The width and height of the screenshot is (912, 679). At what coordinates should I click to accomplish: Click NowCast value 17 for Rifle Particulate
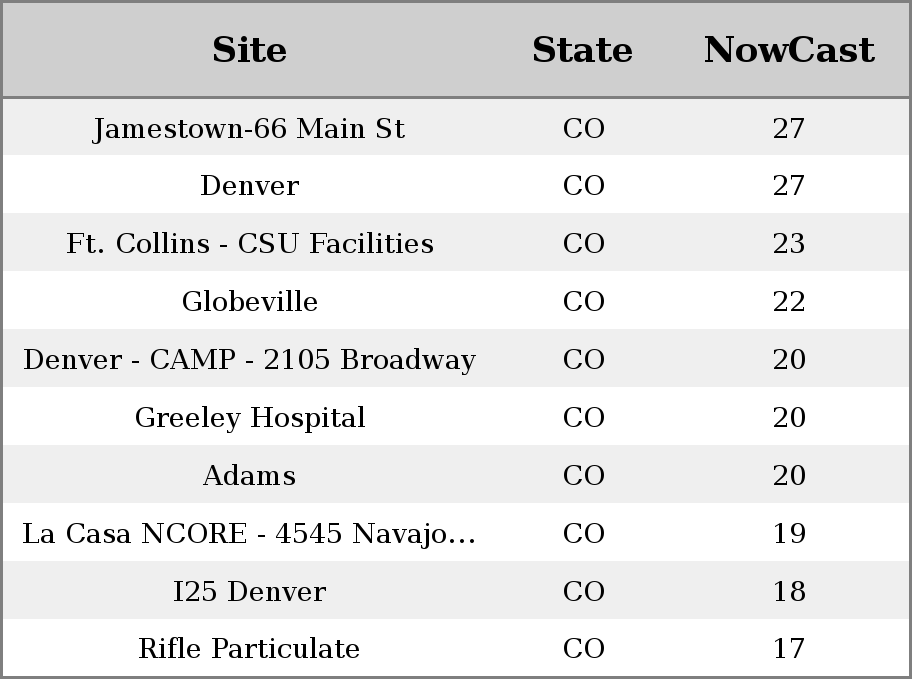click(789, 649)
